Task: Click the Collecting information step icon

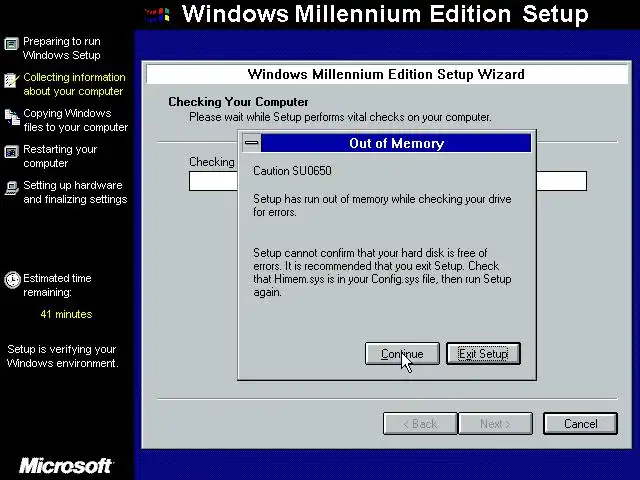Action: (11, 80)
